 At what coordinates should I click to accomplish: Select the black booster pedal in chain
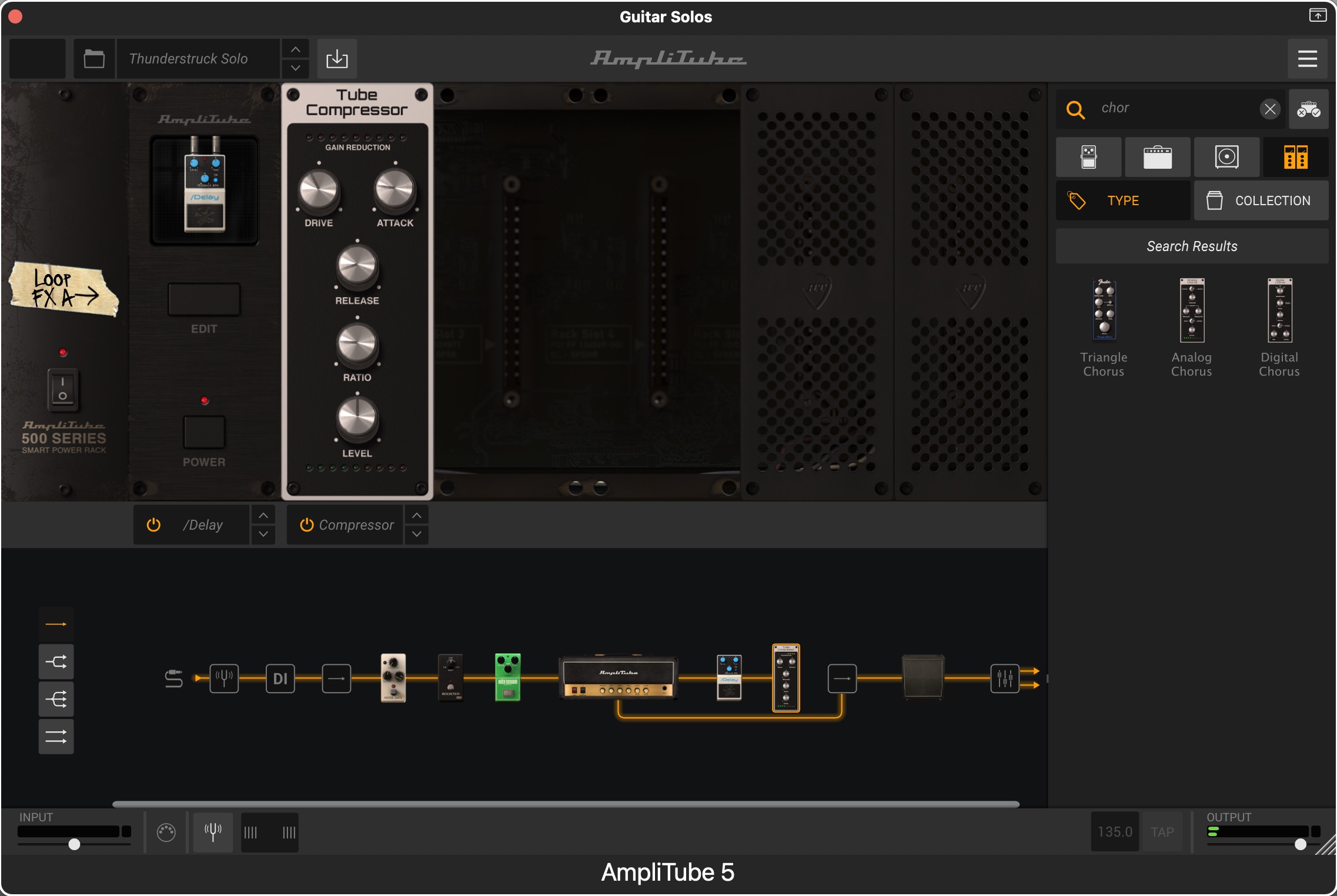pos(451,677)
